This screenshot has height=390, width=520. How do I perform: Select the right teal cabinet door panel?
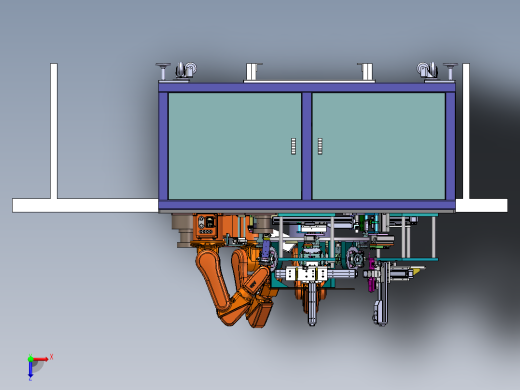pos(378,146)
